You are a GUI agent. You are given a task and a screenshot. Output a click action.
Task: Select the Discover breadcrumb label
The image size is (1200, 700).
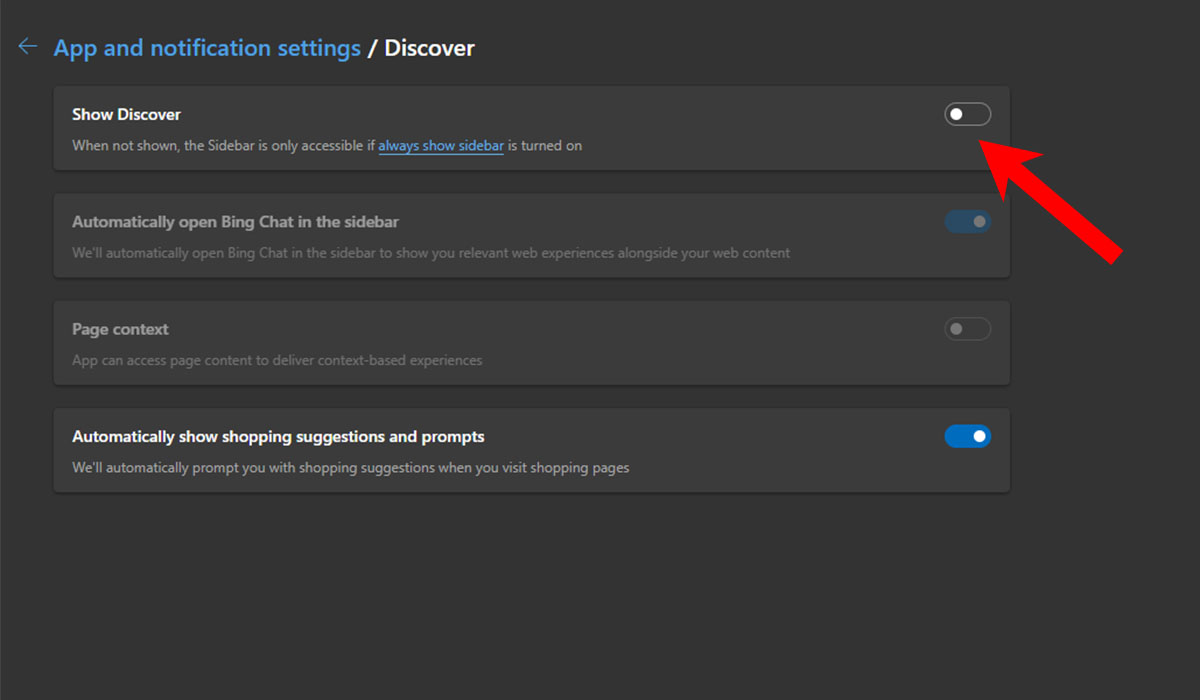coord(428,47)
